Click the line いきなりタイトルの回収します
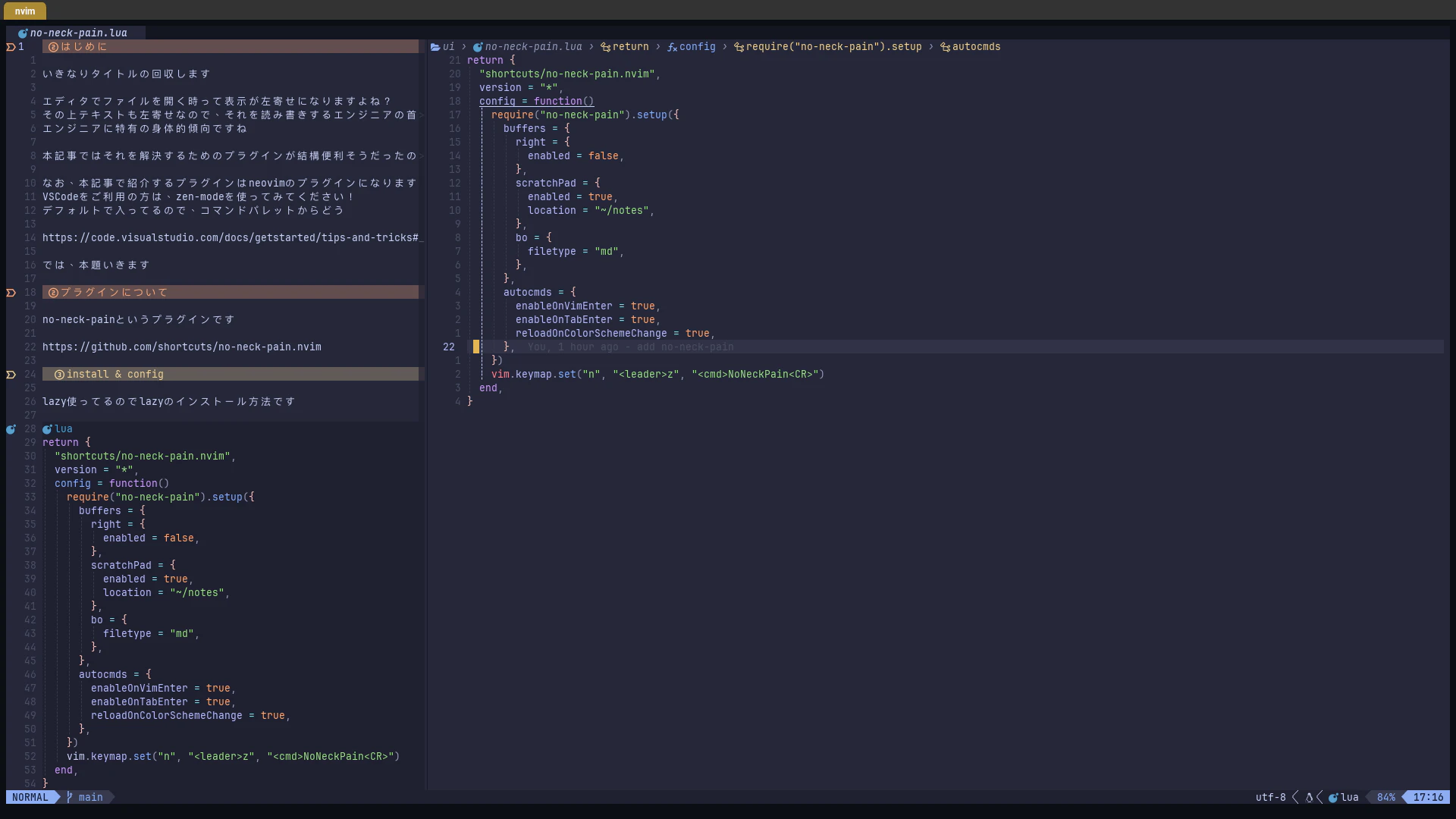This screenshot has height=819, width=1456. tap(127, 74)
